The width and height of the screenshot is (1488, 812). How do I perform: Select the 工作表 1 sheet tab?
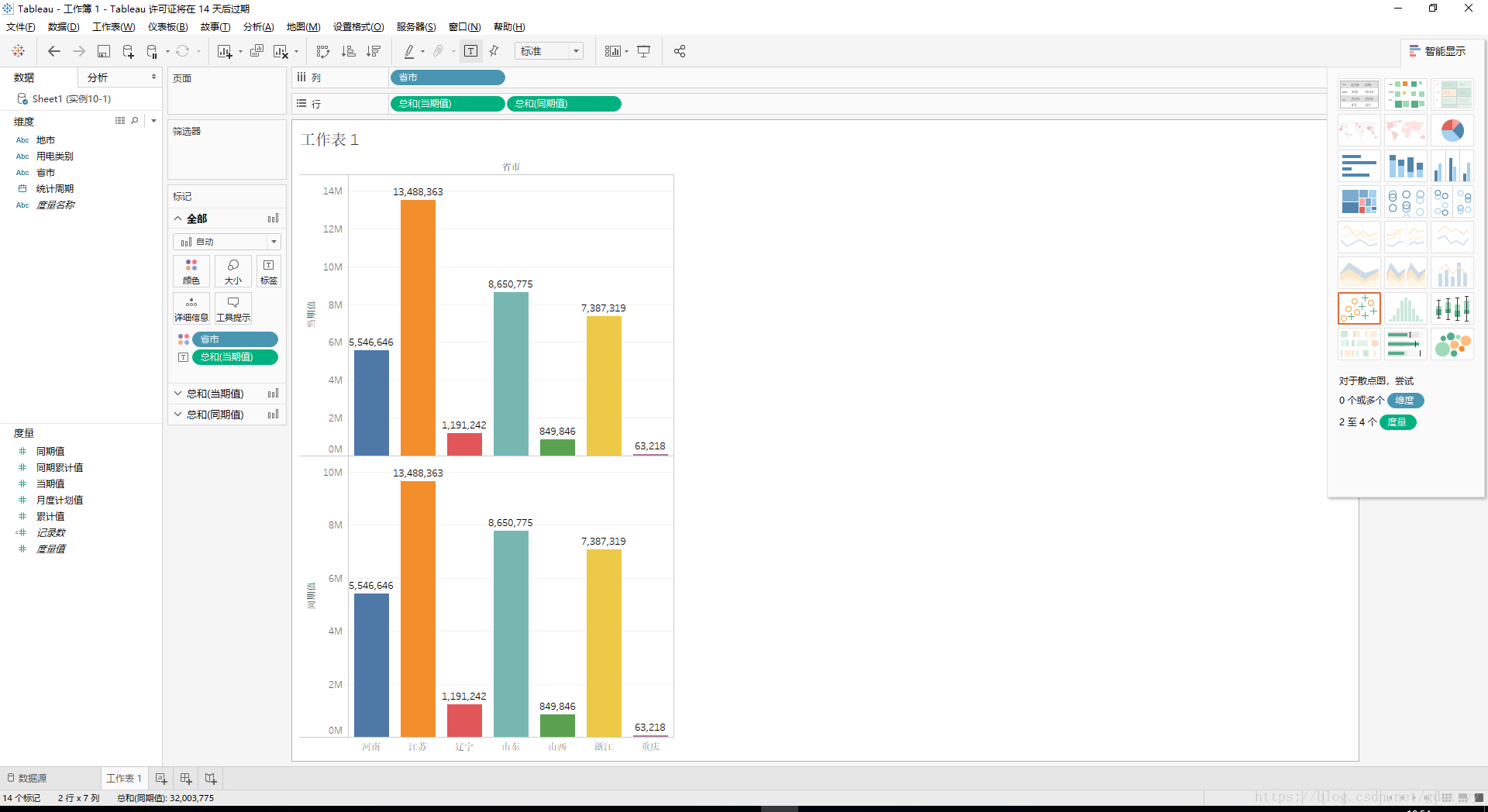click(x=124, y=778)
